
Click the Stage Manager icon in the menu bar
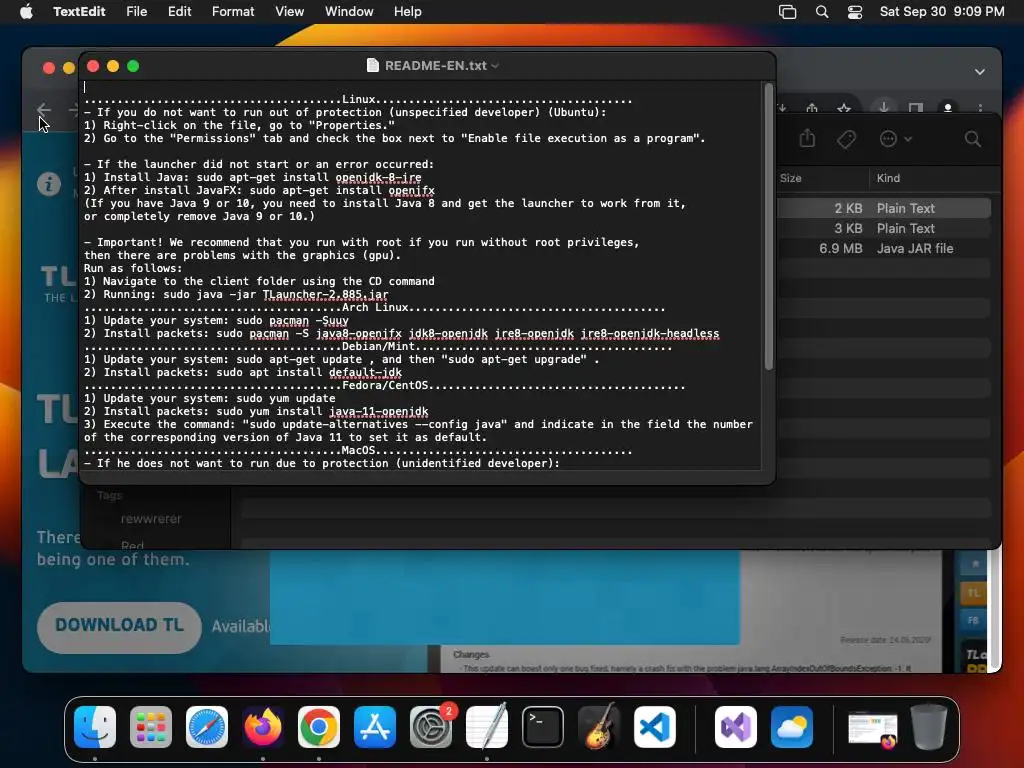[788, 12]
